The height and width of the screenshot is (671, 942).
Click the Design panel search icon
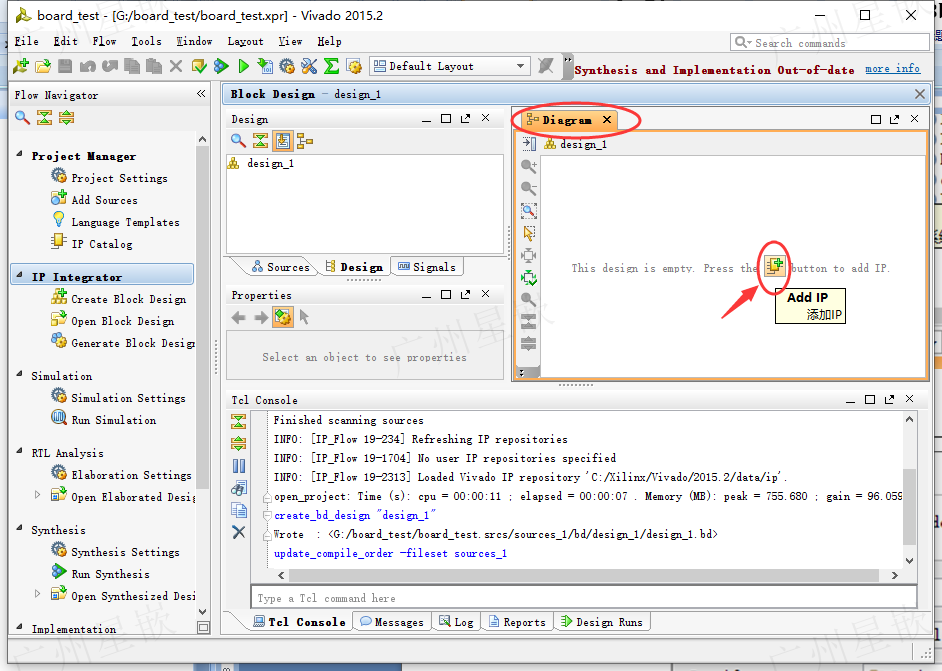pyautogui.click(x=238, y=141)
